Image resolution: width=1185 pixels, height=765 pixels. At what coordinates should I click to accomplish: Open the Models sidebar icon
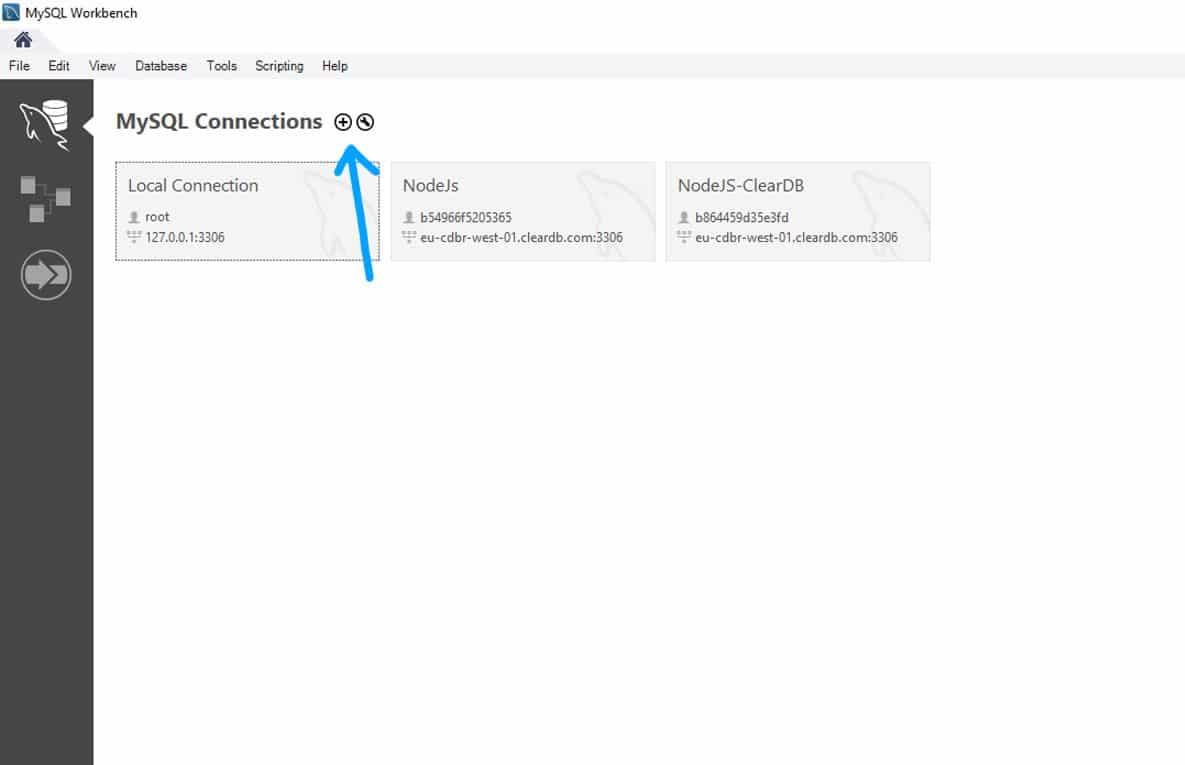tap(45, 199)
